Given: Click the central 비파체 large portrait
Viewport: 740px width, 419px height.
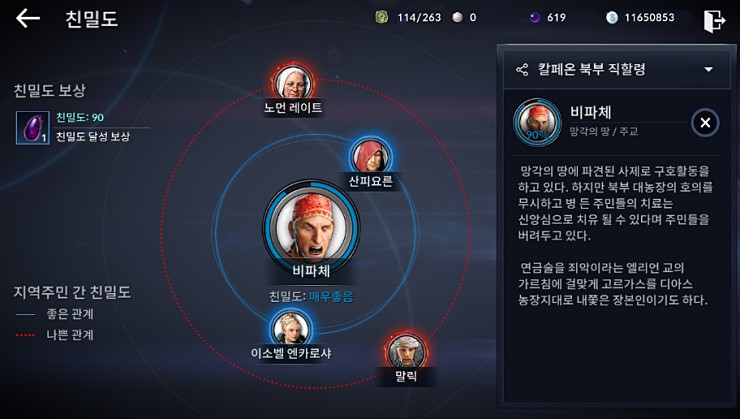Looking at the screenshot, I should pos(311,227).
